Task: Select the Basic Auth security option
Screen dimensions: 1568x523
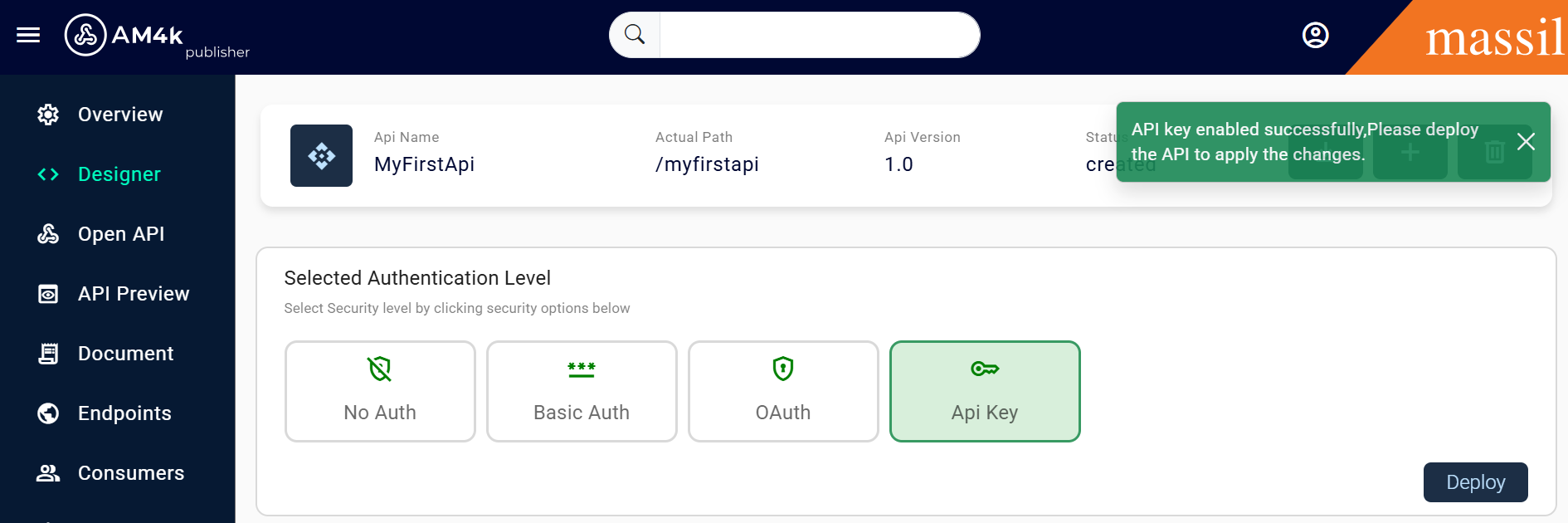Action: tap(582, 391)
